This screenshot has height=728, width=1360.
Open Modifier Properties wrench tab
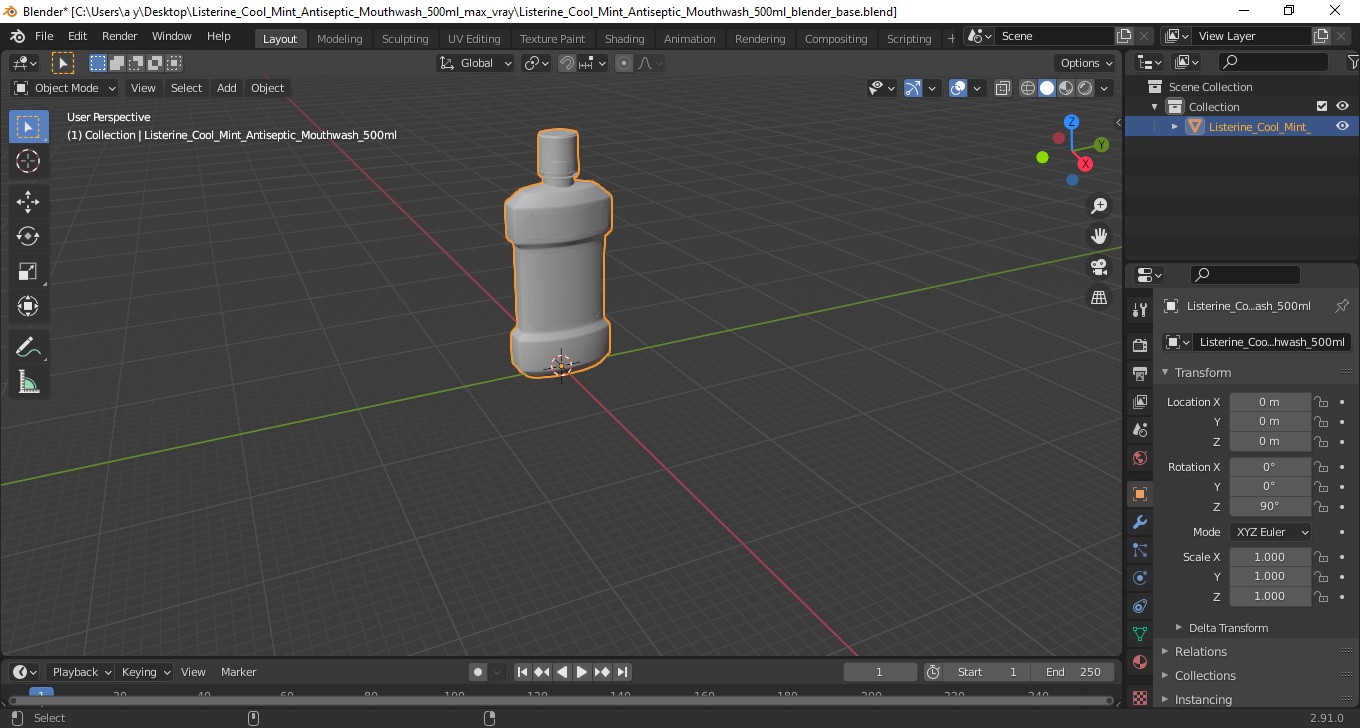tap(1139, 522)
